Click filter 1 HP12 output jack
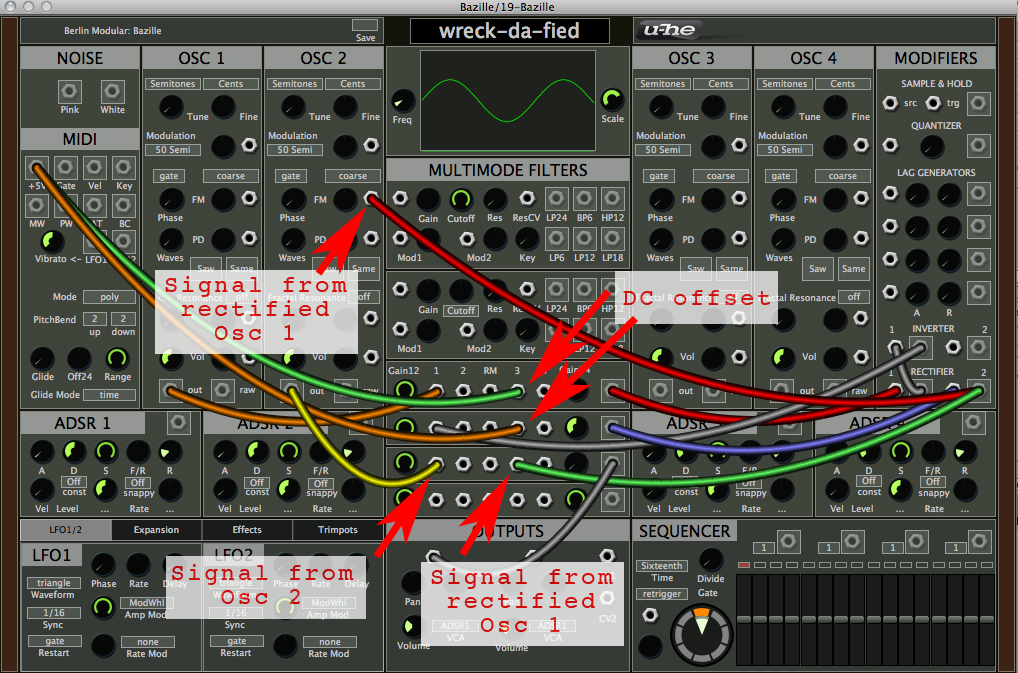The image size is (1018, 673). (612, 199)
